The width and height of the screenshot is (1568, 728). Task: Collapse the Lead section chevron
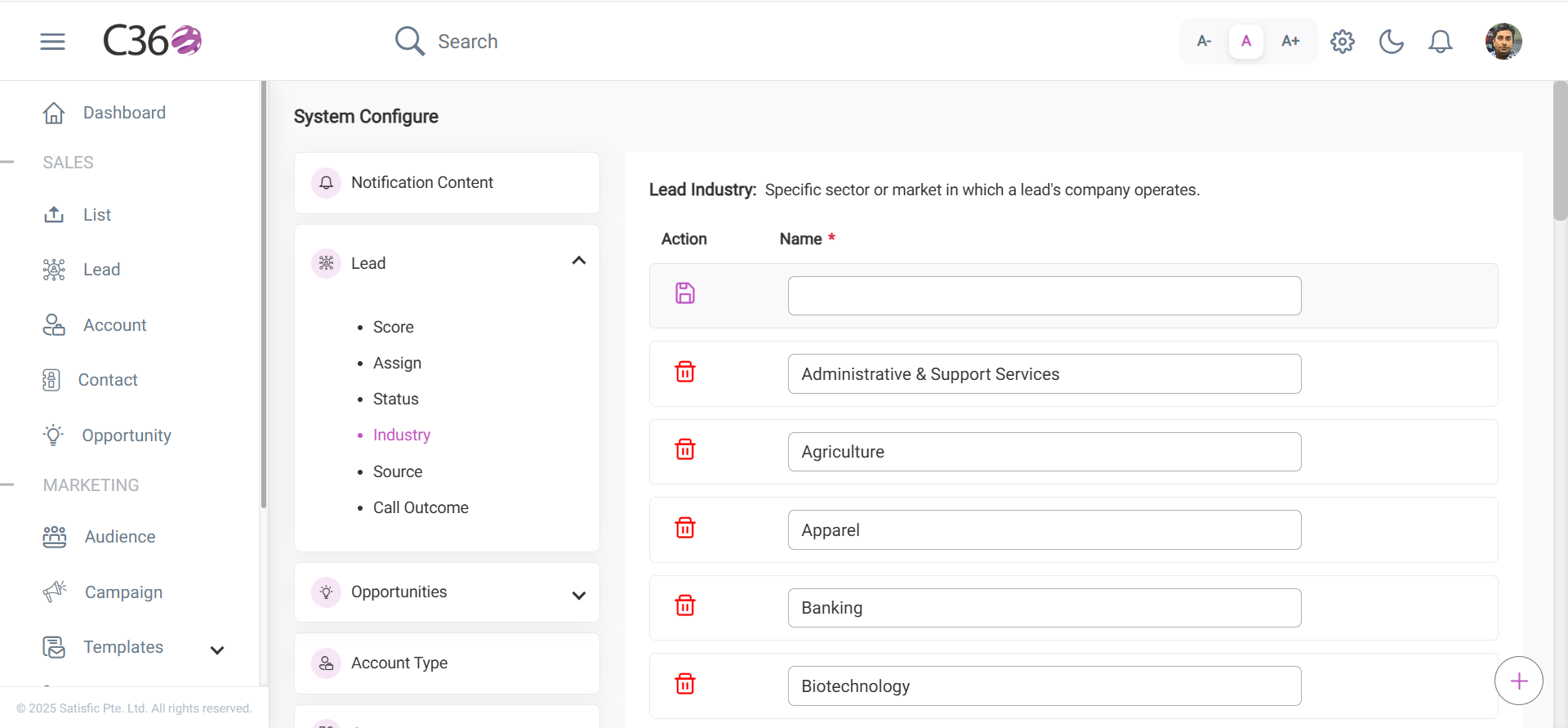pyautogui.click(x=579, y=261)
